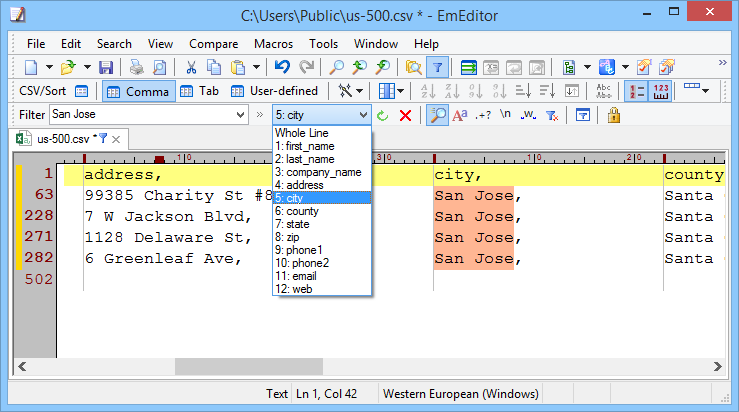Viewport: 739px width, 412px height.
Task: Sort numerically smallest to largest icon
Action: pos(475,91)
